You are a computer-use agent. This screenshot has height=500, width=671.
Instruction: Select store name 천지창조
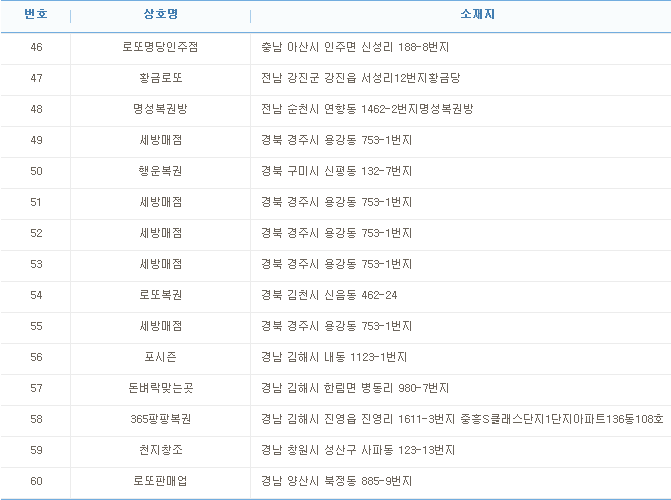point(160,450)
